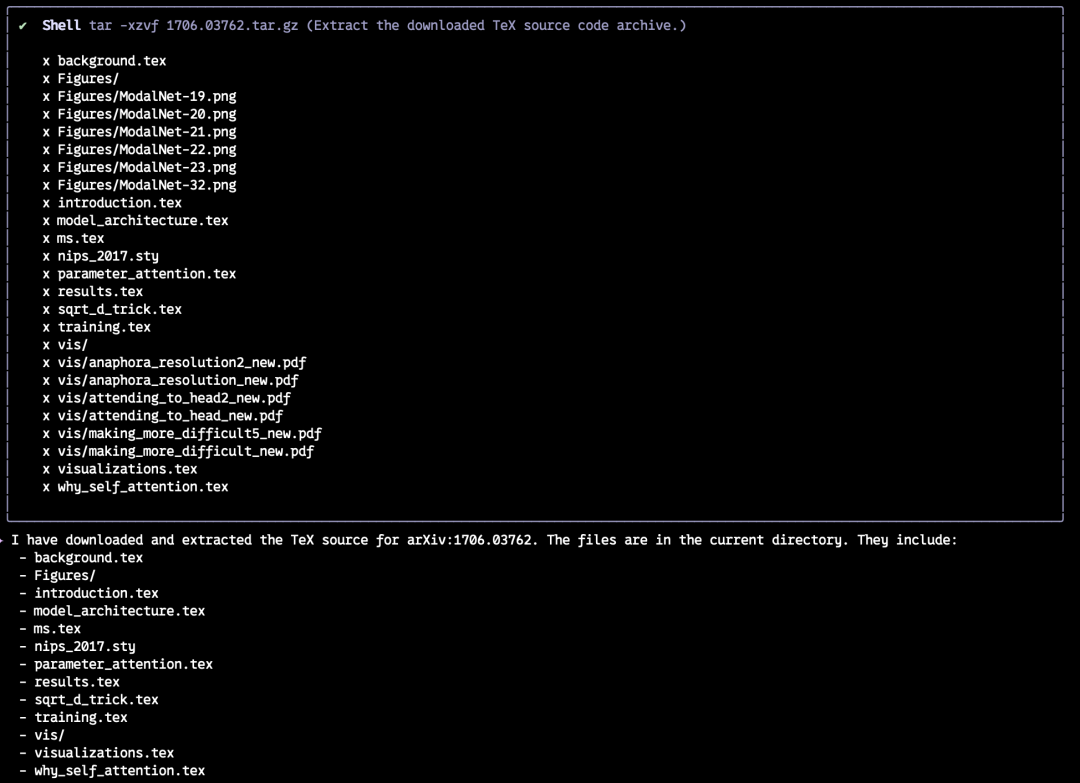Click the vis/making_more_difficult_new.pdf line
This screenshot has width=1080, height=783.
pos(178,451)
